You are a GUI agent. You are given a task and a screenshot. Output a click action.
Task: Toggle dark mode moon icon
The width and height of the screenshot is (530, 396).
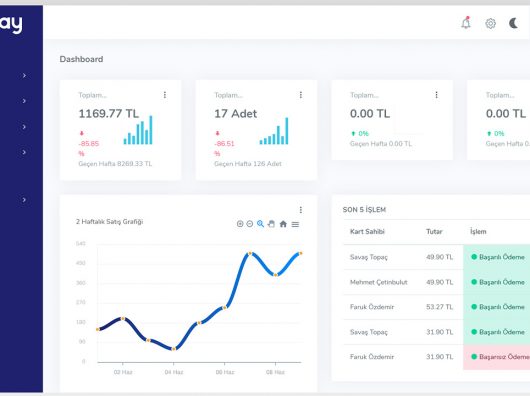coord(513,23)
